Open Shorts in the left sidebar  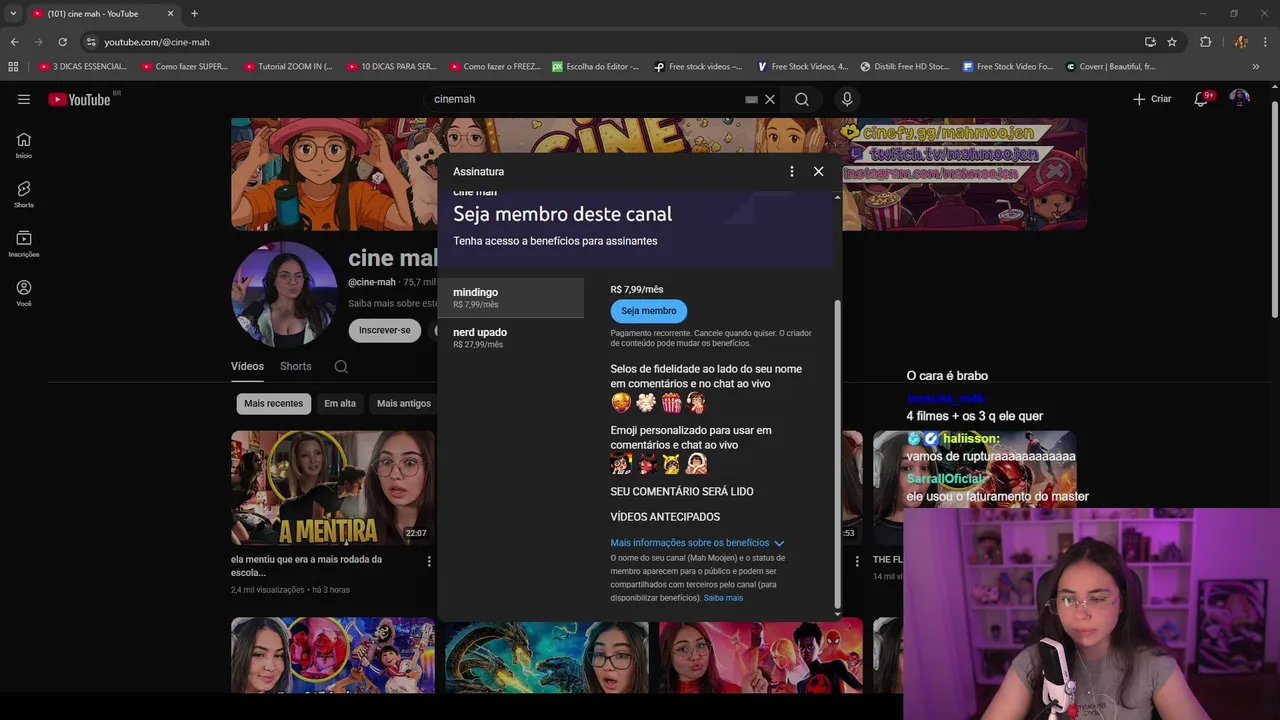pyautogui.click(x=24, y=194)
